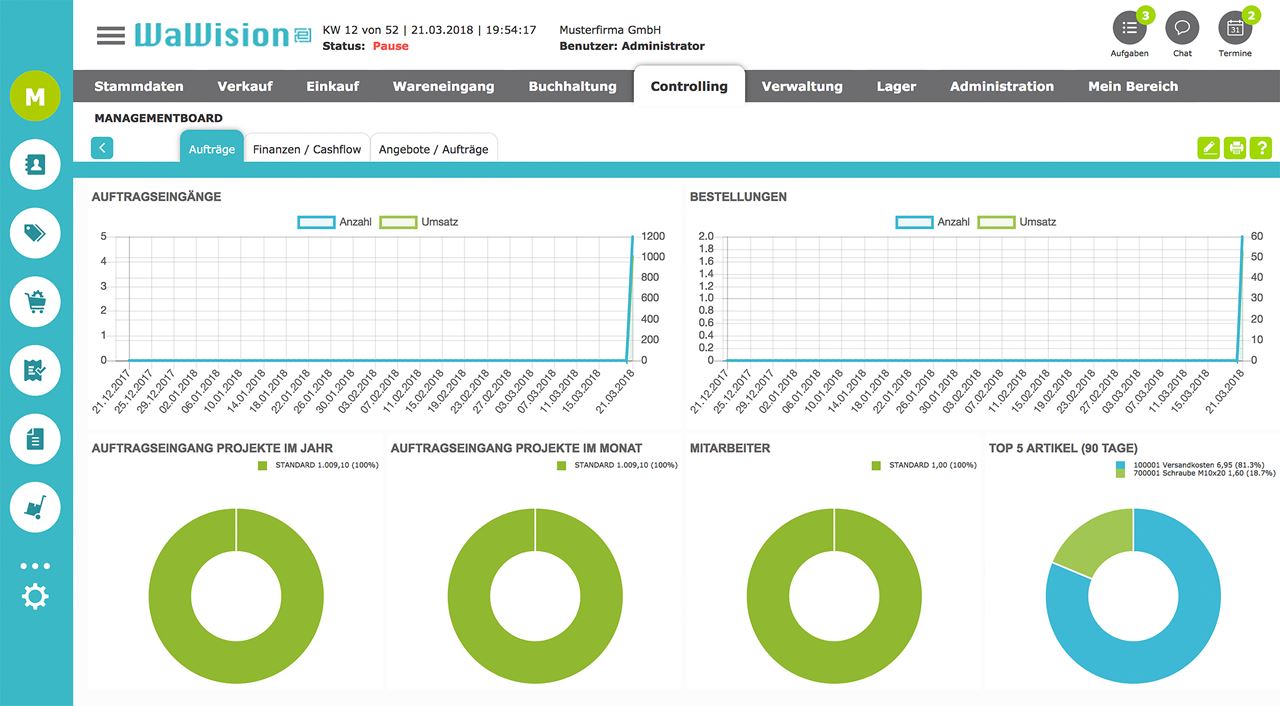
Task: Select the hand truck logistics sidebar icon
Action: click(35, 508)
